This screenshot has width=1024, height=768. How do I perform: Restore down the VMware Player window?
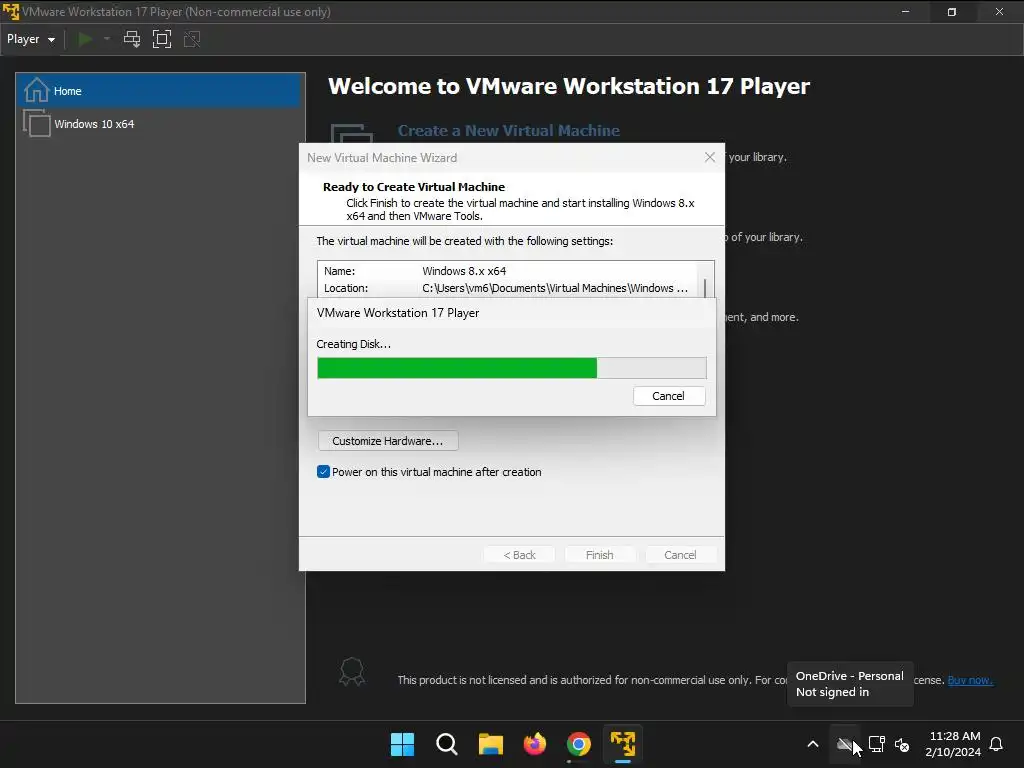952,12
